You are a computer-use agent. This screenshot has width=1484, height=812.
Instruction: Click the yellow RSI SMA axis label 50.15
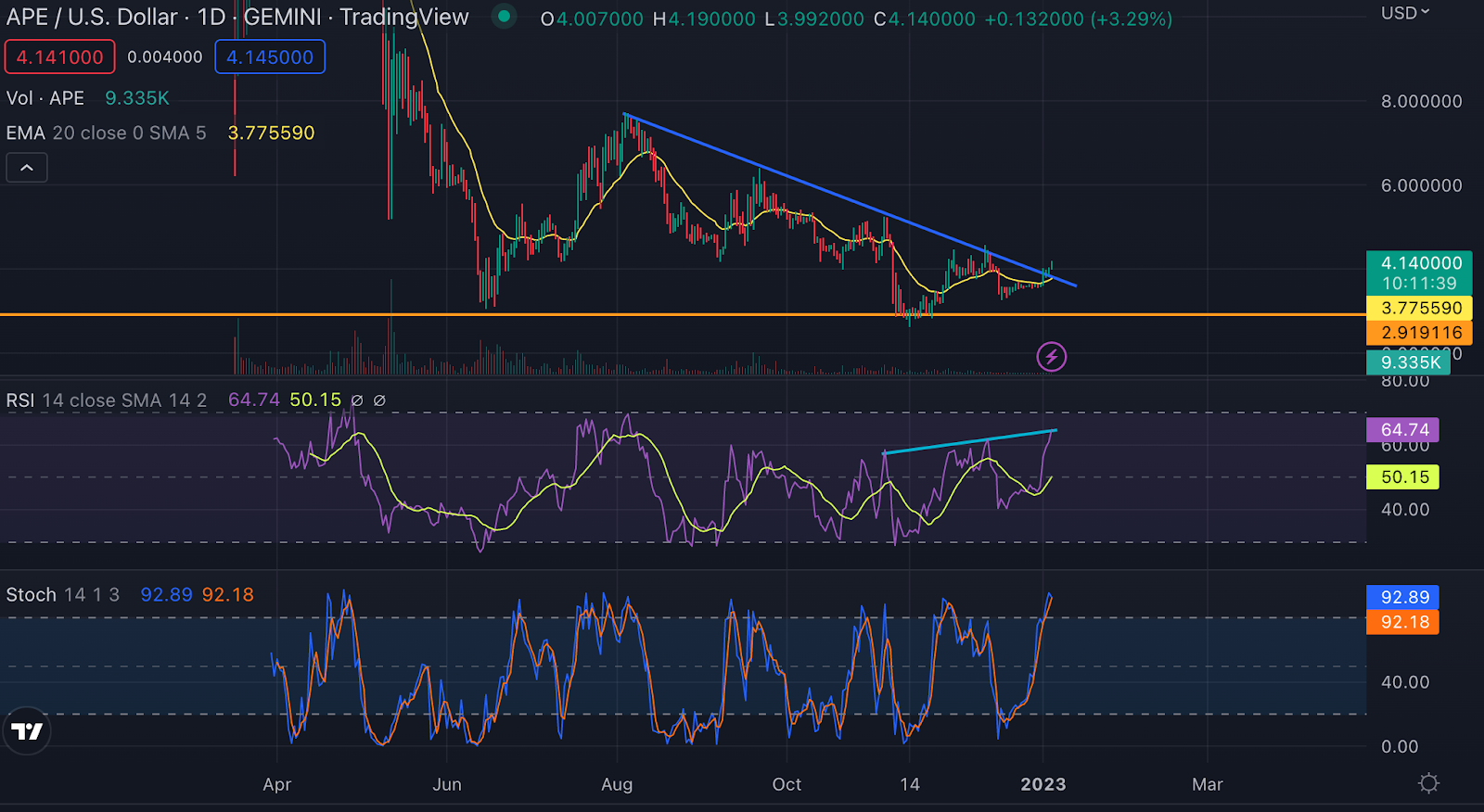pos(1403,476)
